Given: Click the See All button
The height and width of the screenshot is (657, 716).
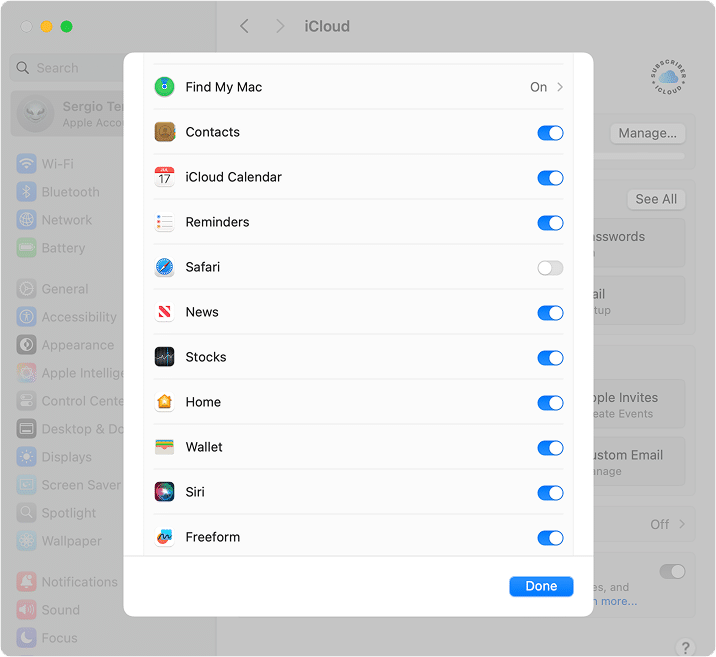Looking at the screenshot, I should click(656, 199).
